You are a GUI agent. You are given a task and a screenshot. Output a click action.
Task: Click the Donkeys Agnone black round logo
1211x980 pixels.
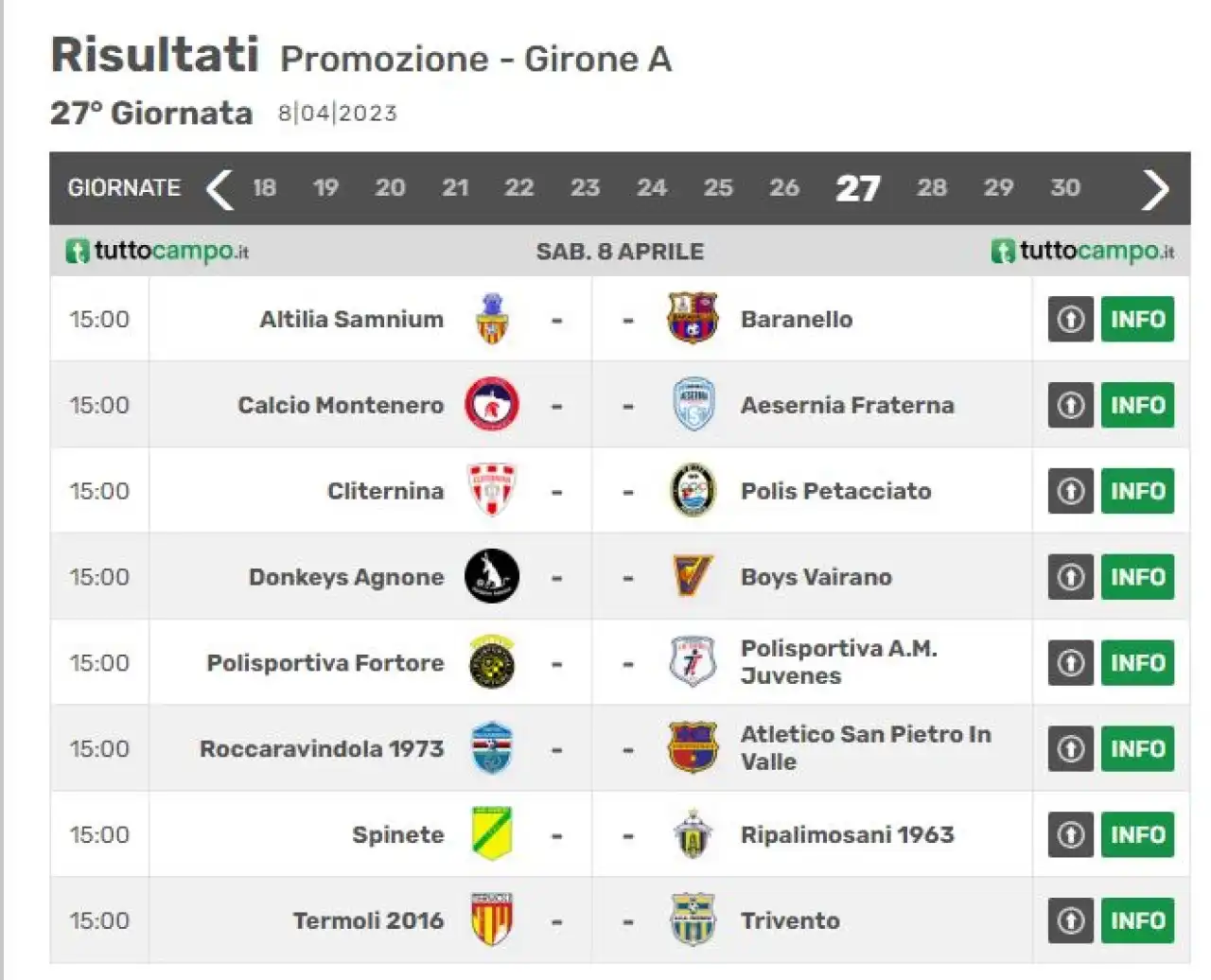click(492, 576)
